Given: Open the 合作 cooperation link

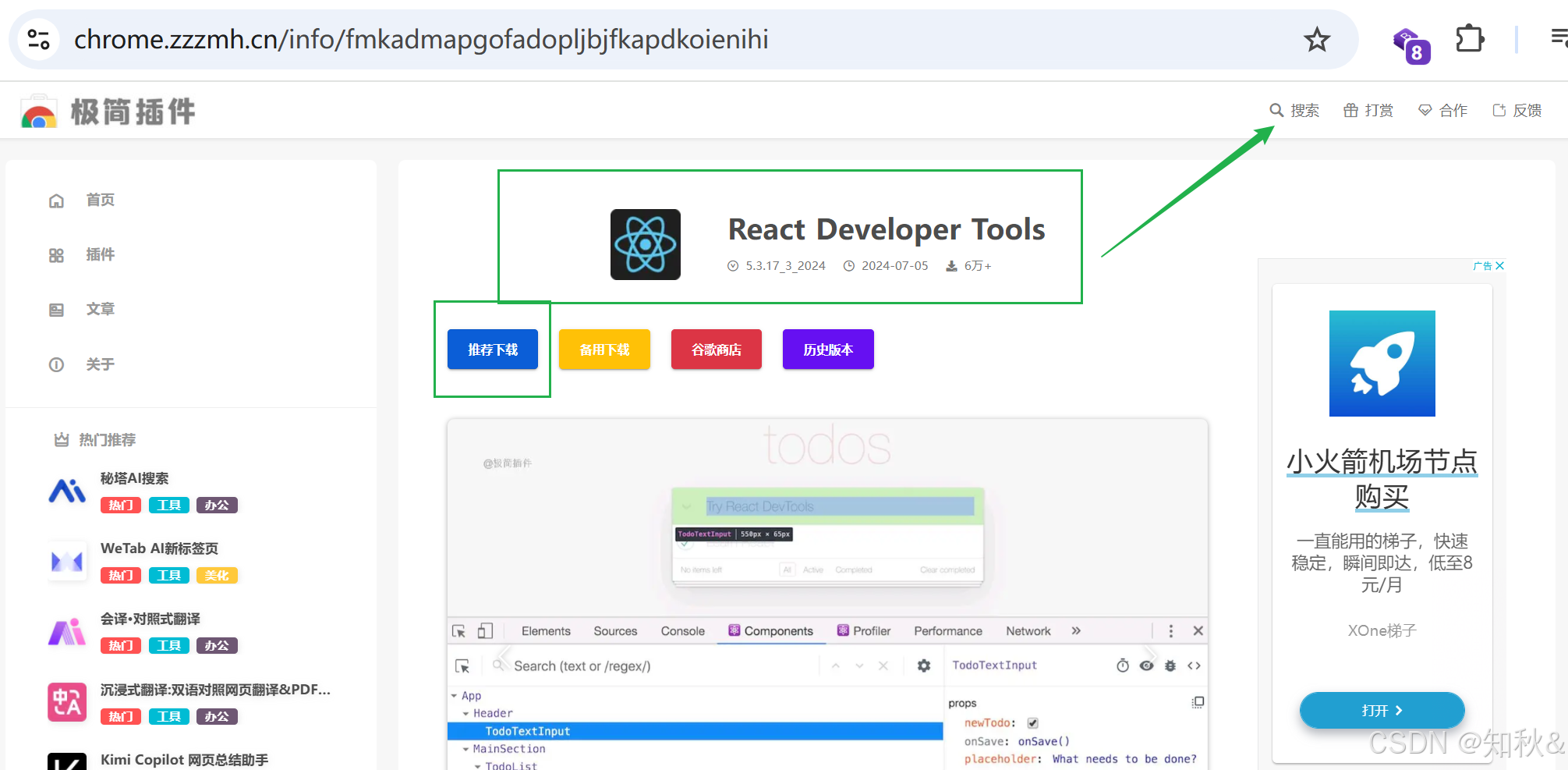Looking at the screenshot, I should coord(1442,110).
